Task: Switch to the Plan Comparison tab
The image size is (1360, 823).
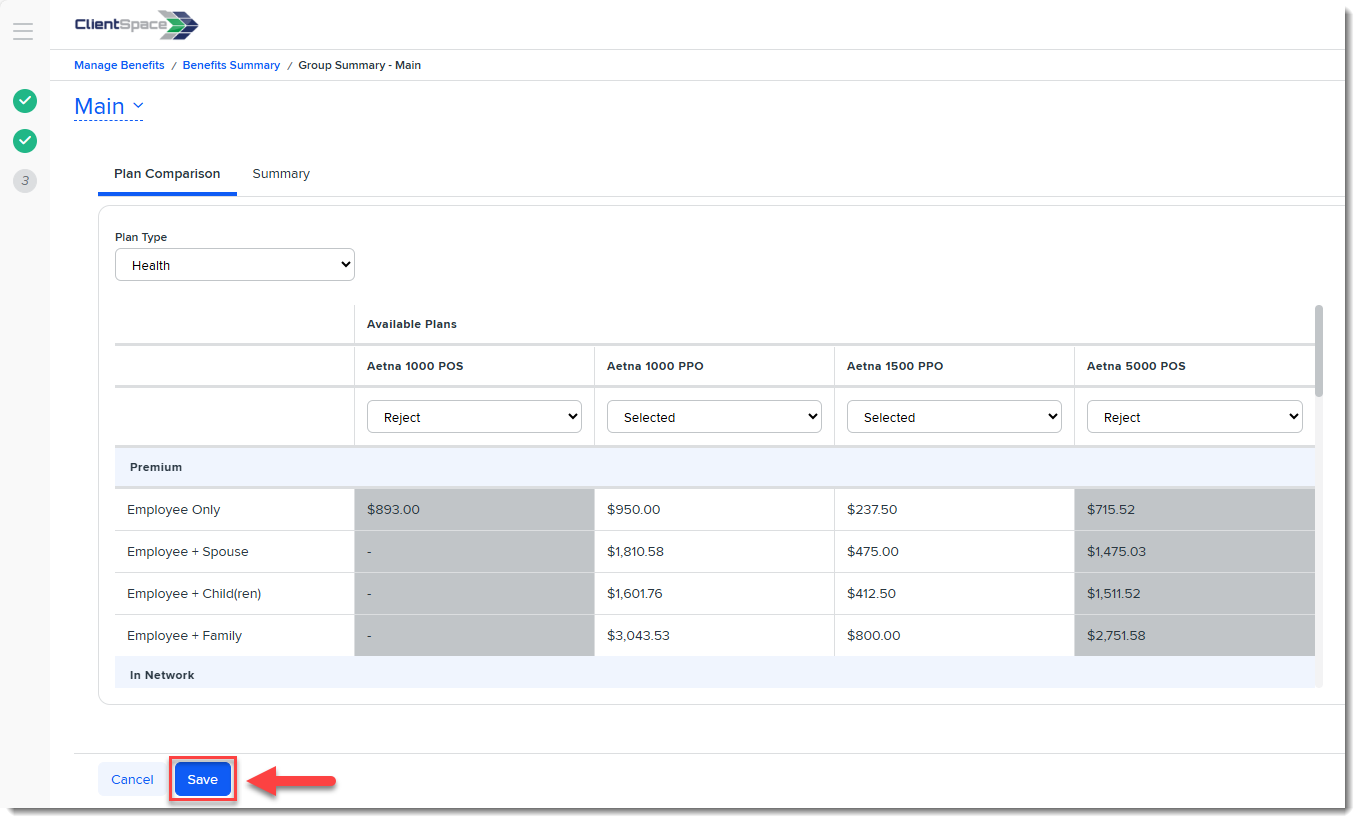Action: click(x=167, y=174)
